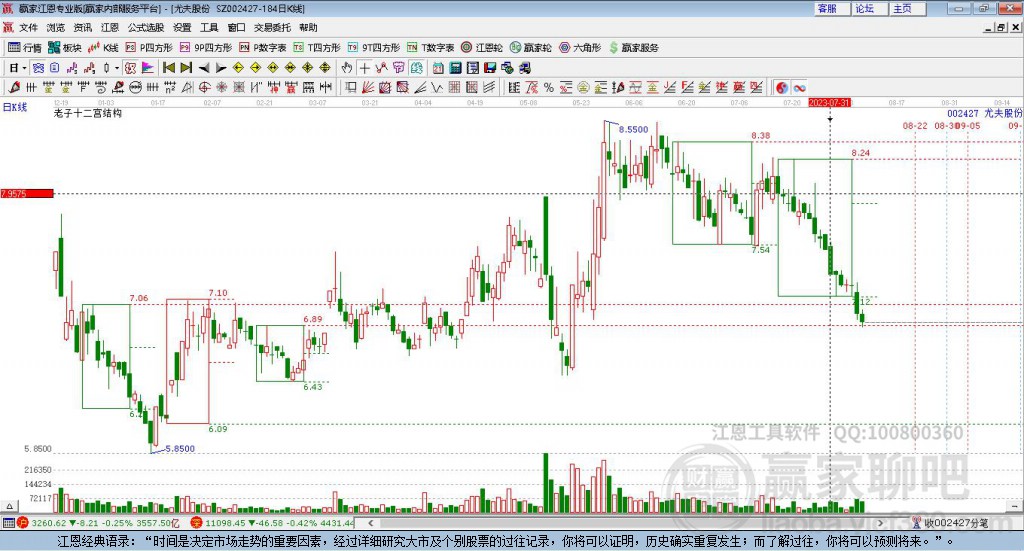Click the 日K线 label
The width and height of the screenshot is (1024, 551).
15,107
